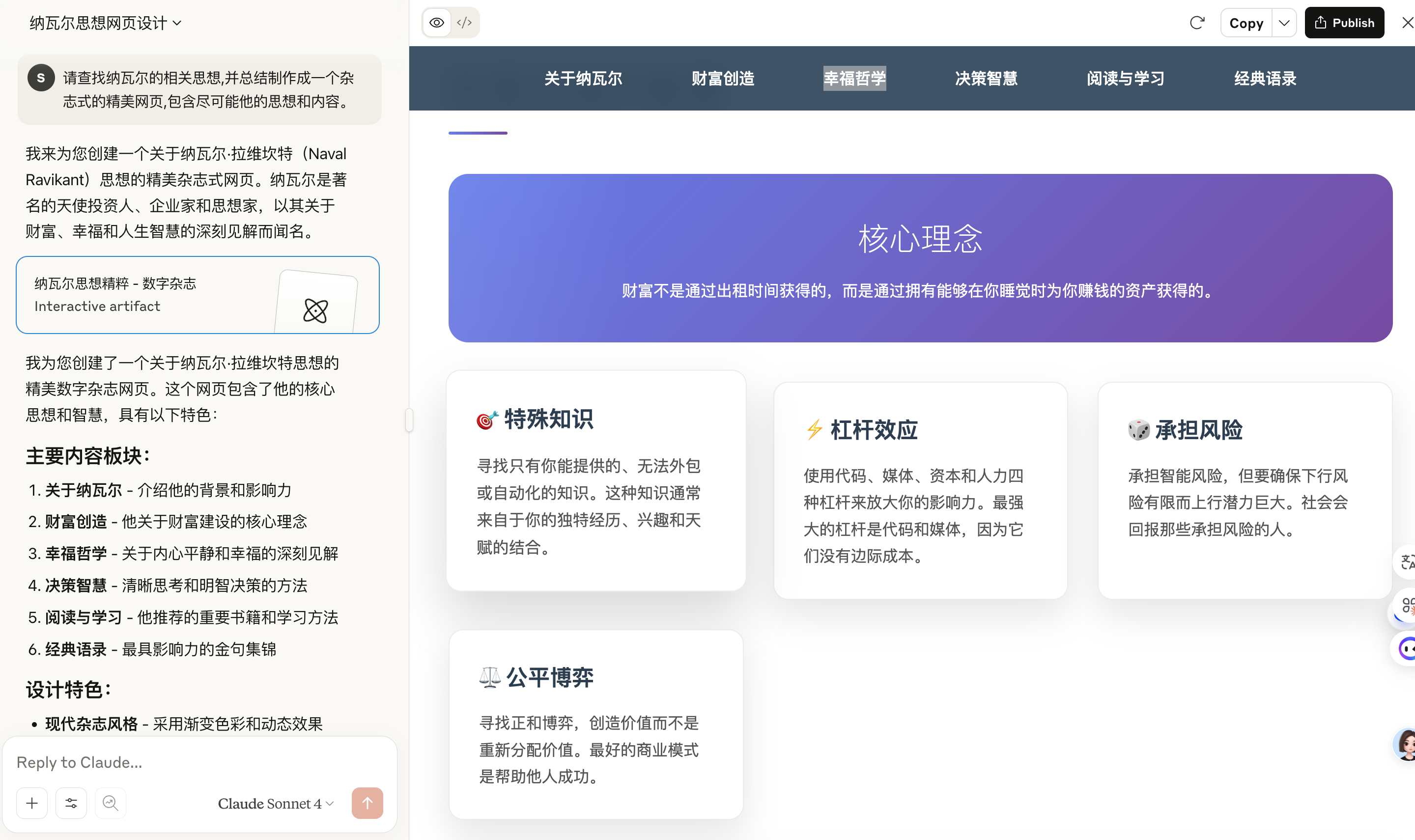This screenshot has height=840, width=1415.
Task: Open purple robot assistant floating icon
Action: pos(1405,648)
